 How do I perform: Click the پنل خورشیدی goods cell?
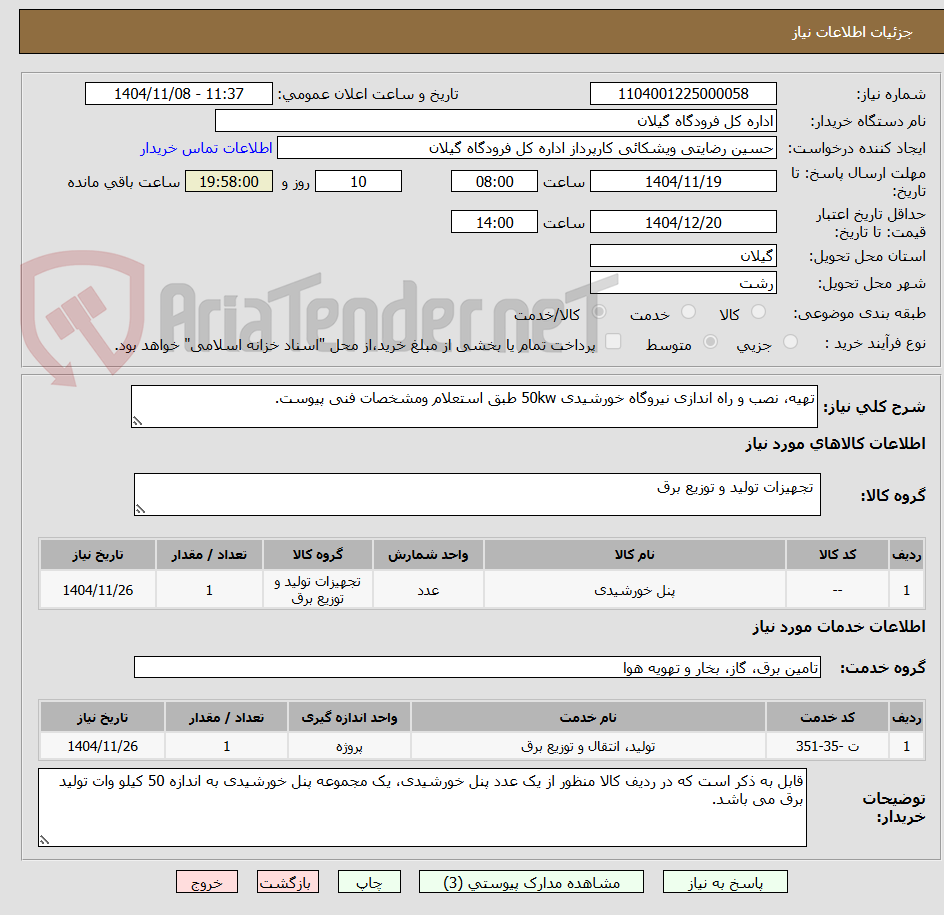click(635, 590)
